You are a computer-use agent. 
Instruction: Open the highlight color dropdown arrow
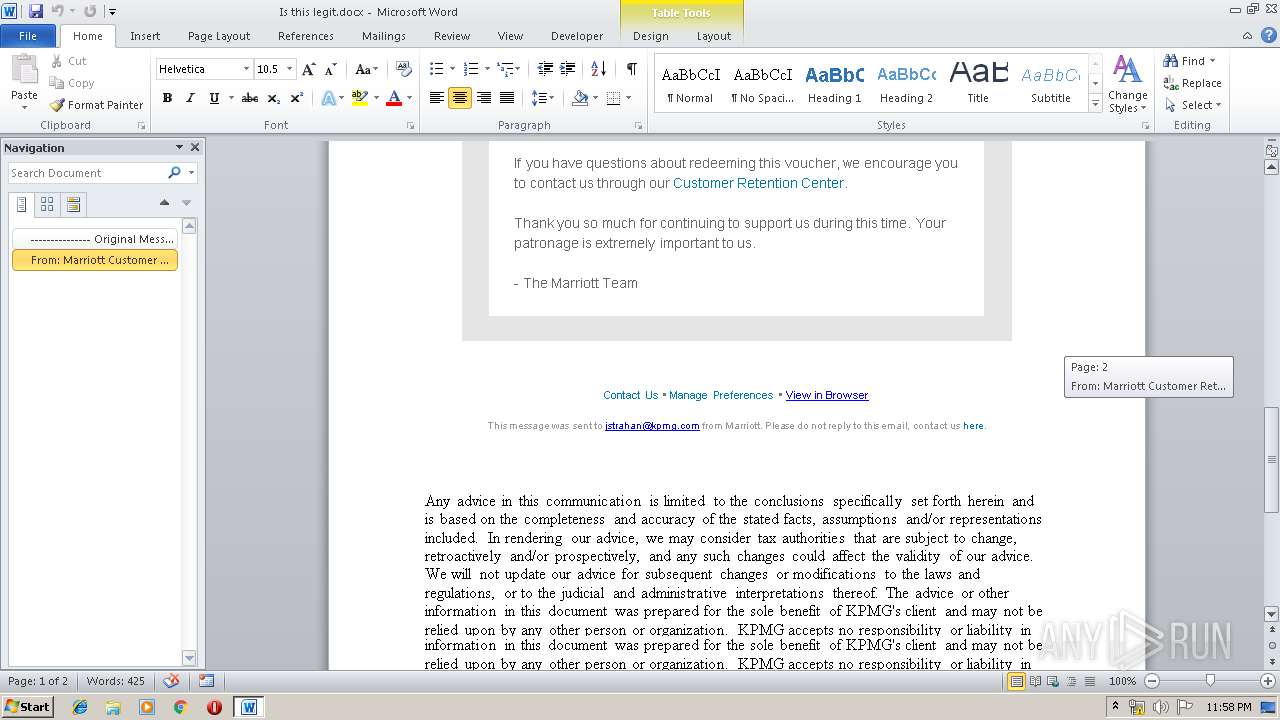376,98
